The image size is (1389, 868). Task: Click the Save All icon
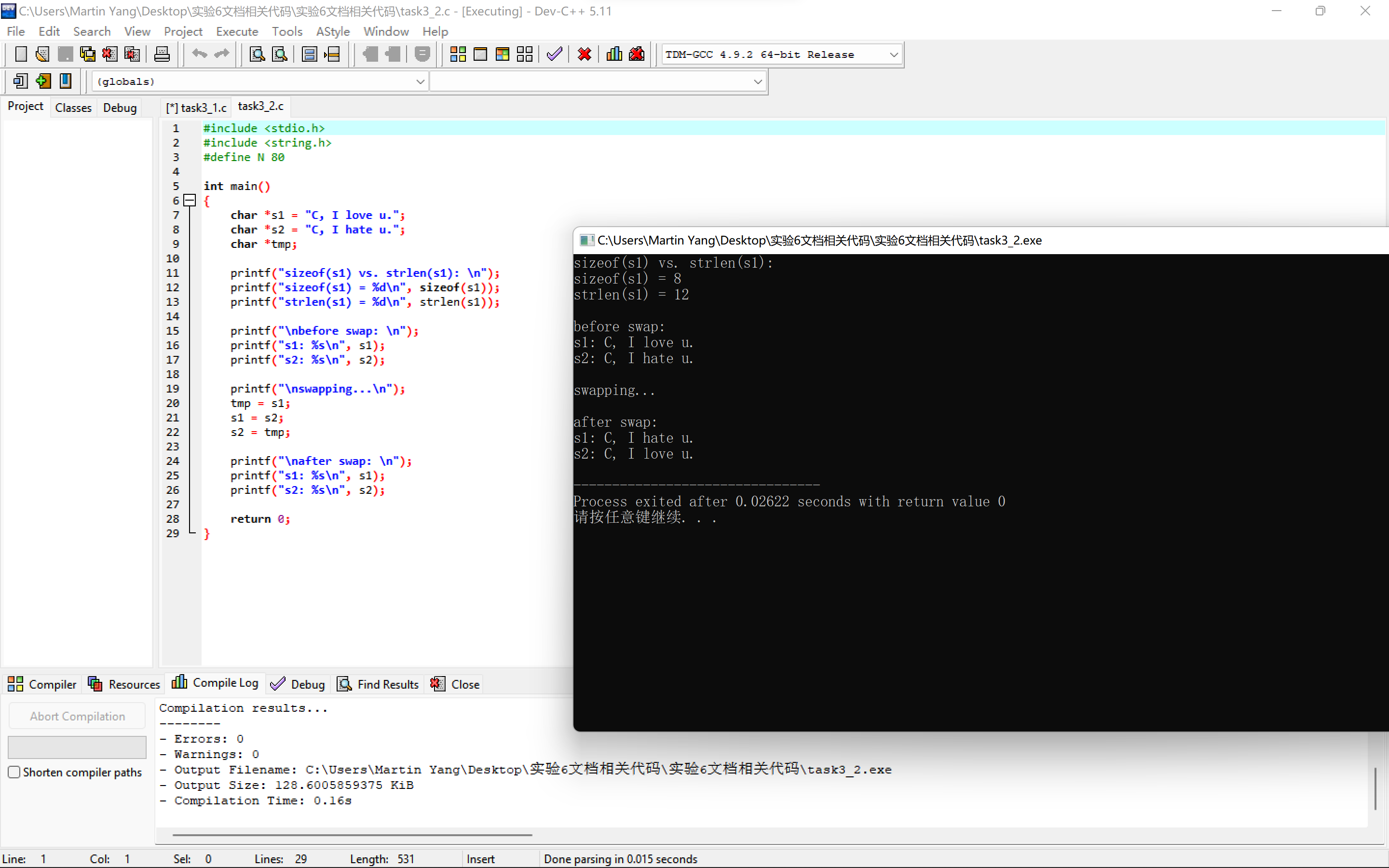(87, 54)
